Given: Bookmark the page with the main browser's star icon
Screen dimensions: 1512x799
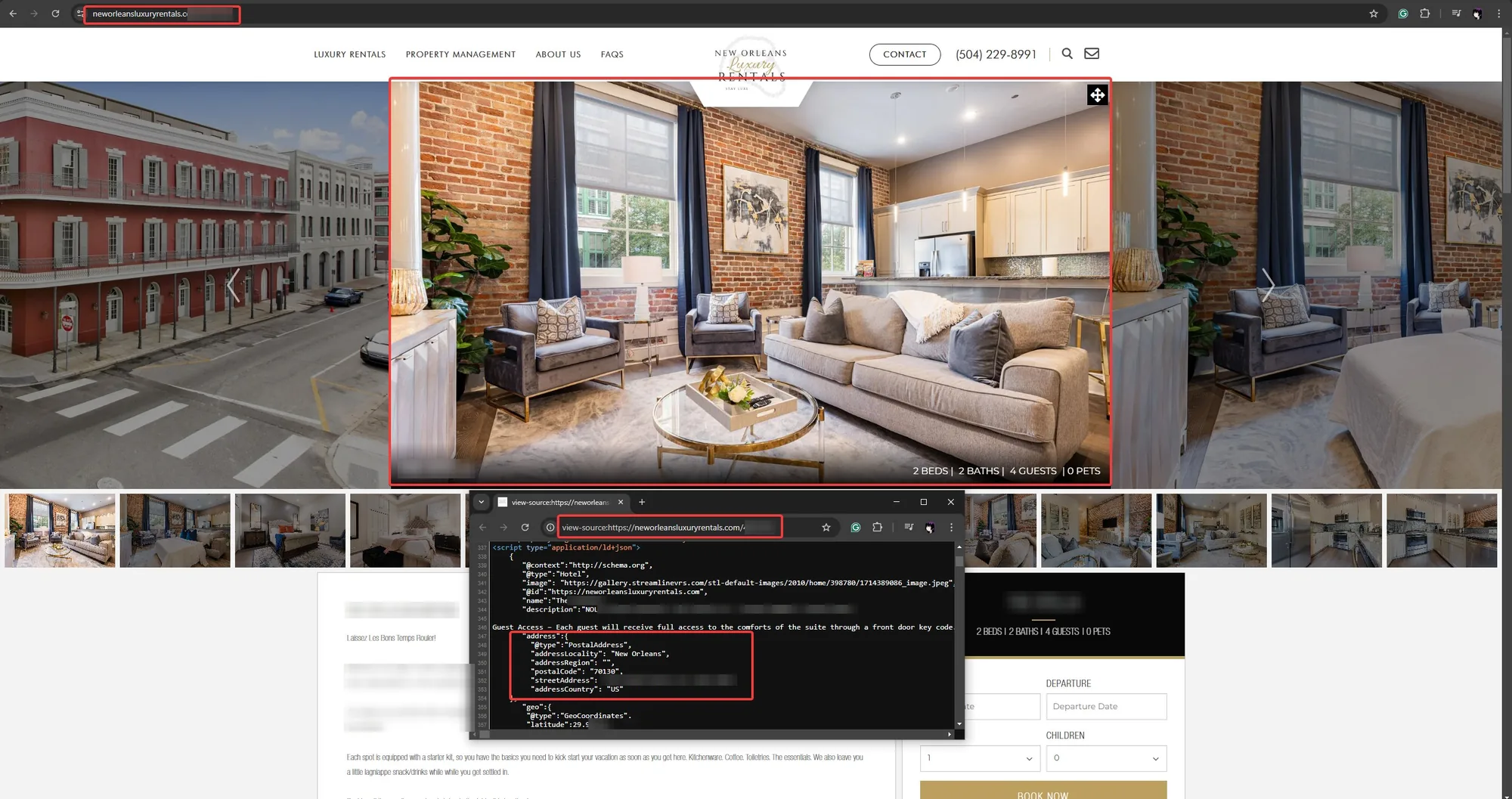Looking at the screenshot, I should 1374,14.
